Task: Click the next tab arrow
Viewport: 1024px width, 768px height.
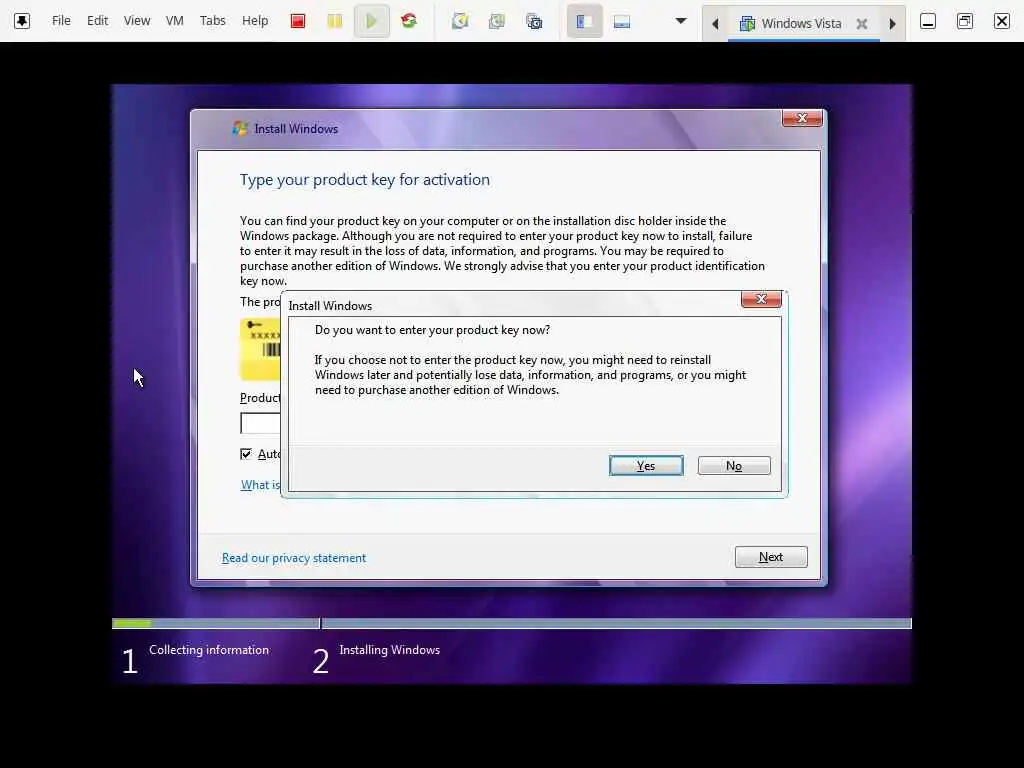Action: pos(892,24)
